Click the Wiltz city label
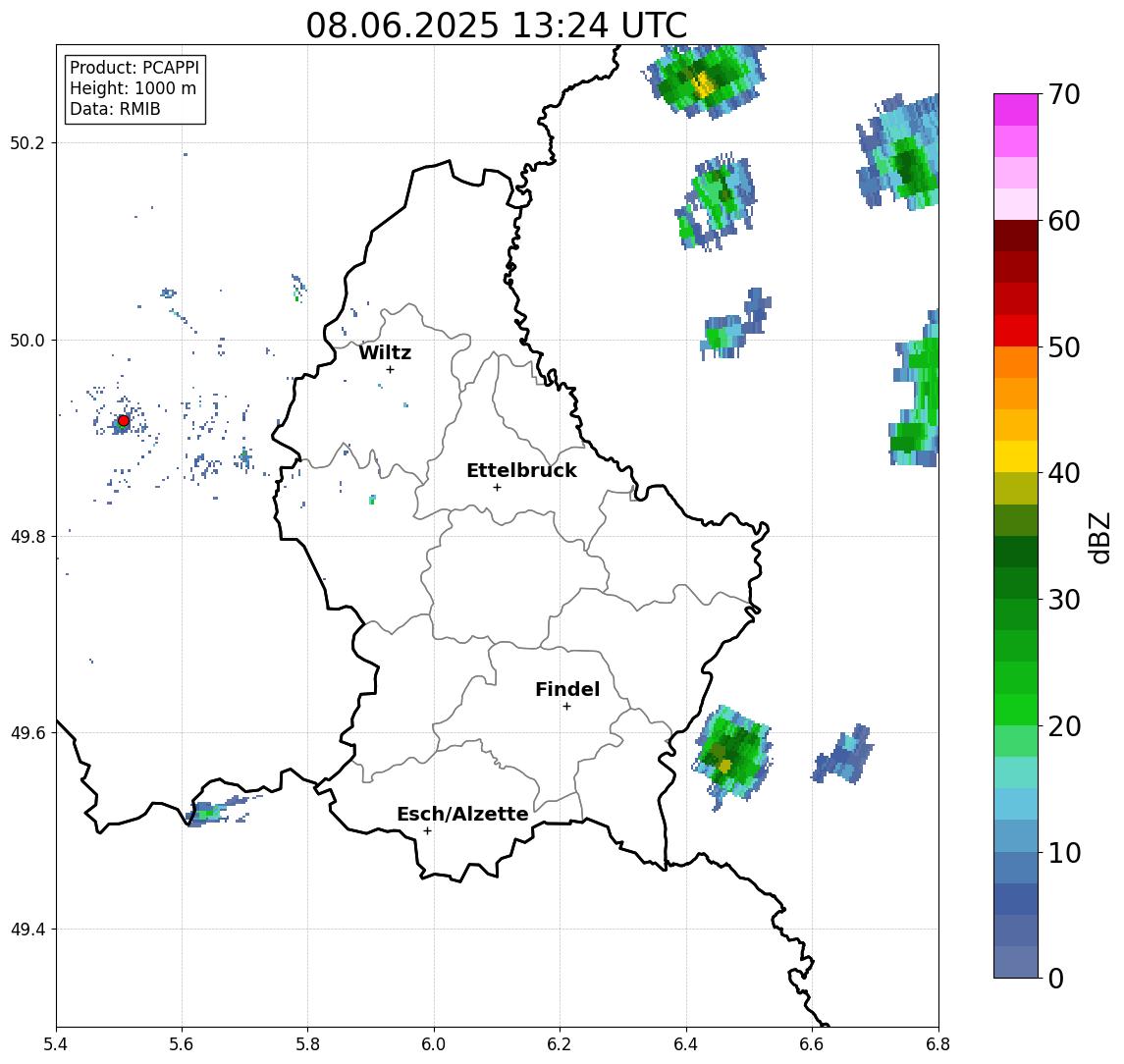Screen dimensions: 1124x1064 [x=385, y=352]
